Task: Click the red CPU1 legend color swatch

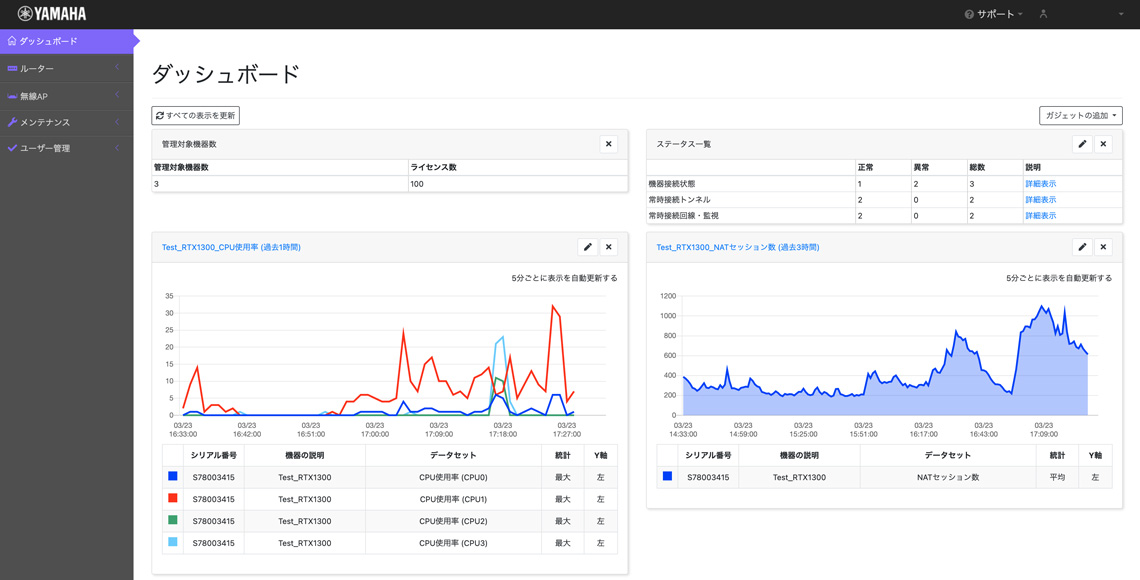Action: tap(171, 498)
